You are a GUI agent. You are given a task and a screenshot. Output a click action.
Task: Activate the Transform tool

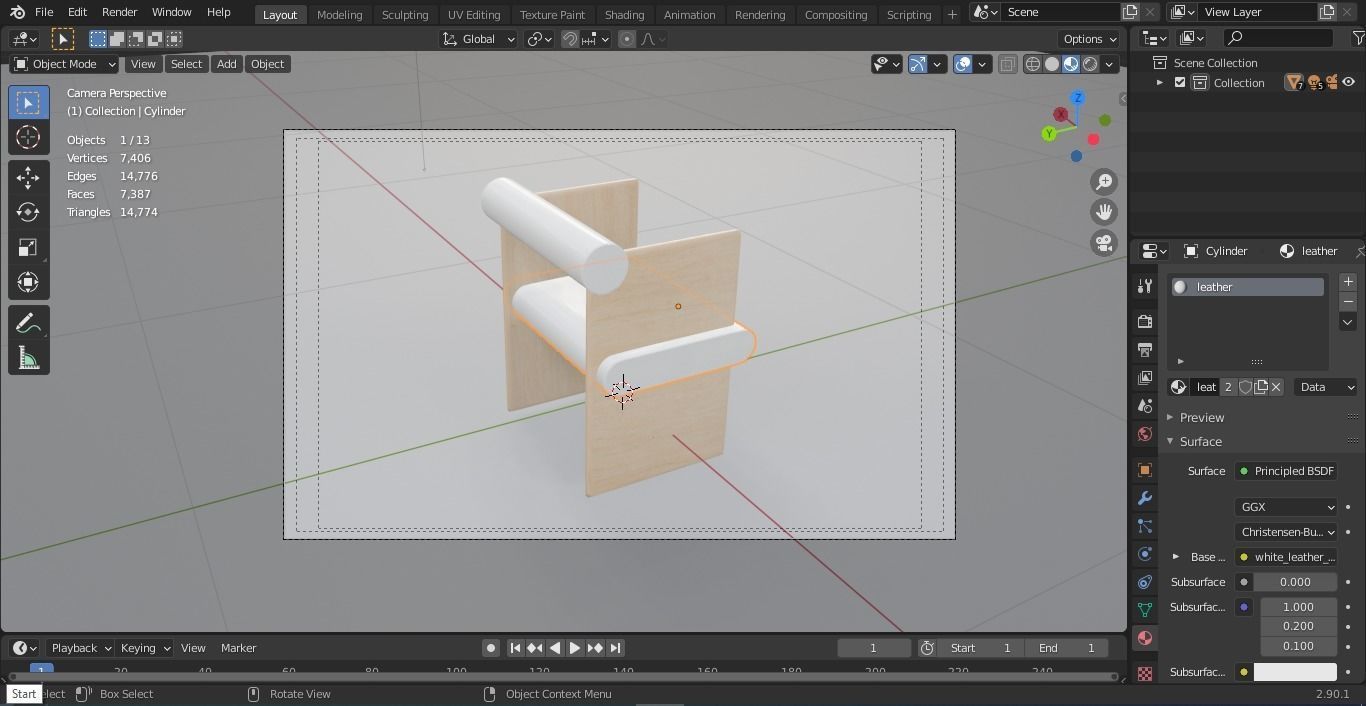(28, 282)
